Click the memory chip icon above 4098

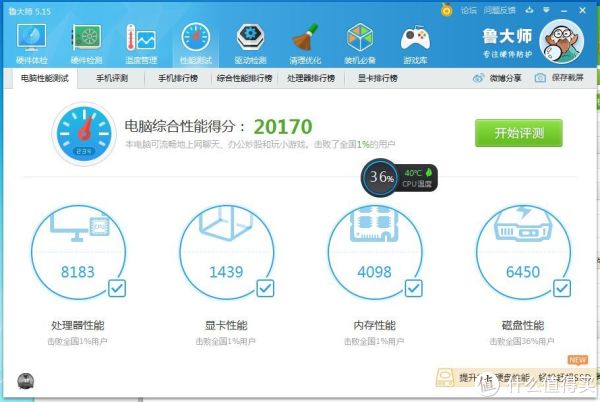point(375,224)
